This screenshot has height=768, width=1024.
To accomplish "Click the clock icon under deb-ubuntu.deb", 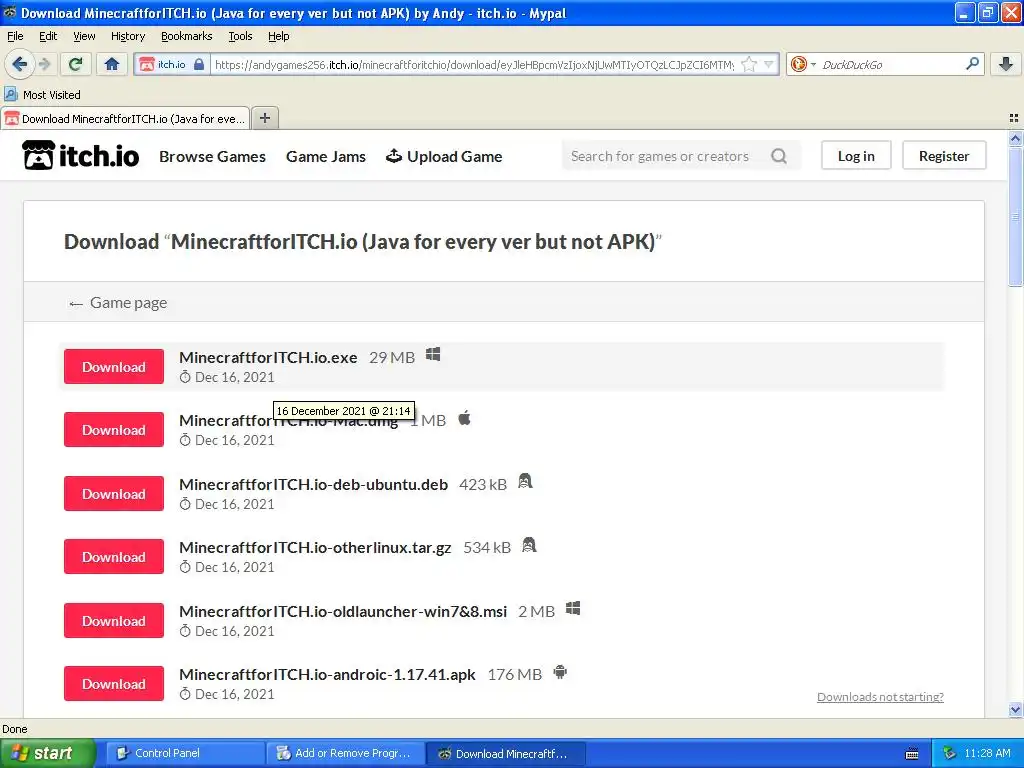I will (x=185, y=504).
